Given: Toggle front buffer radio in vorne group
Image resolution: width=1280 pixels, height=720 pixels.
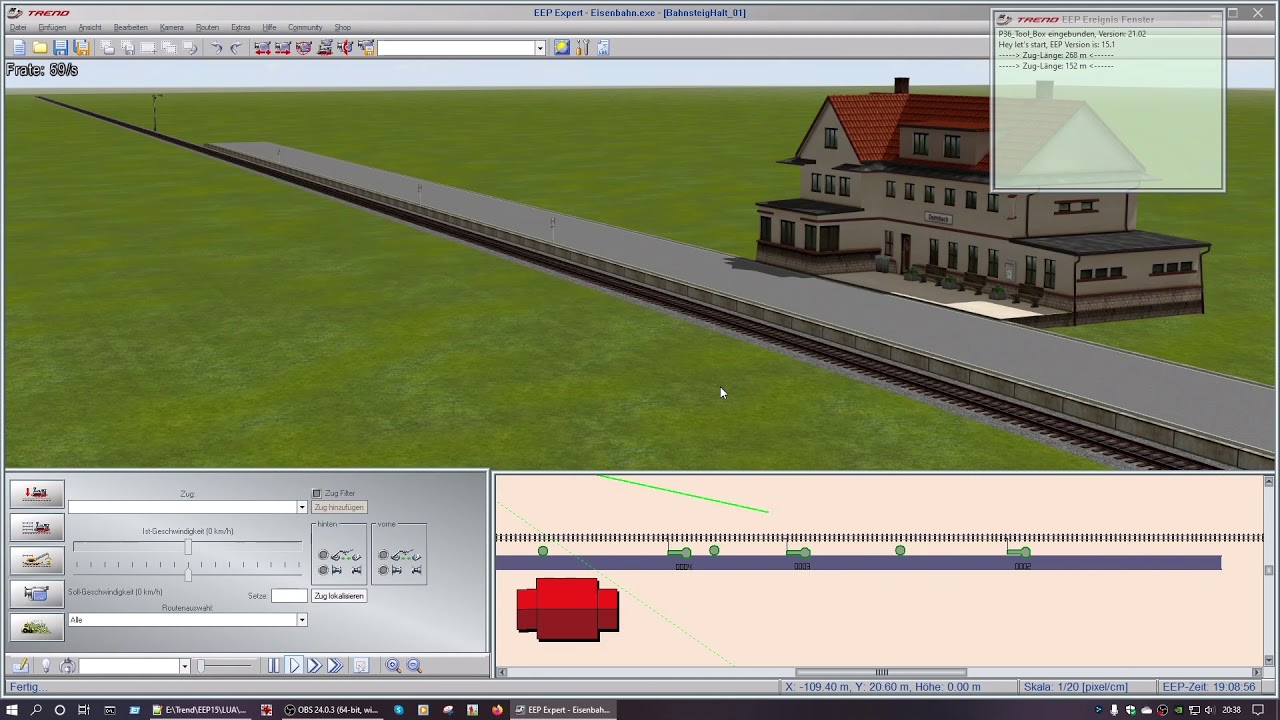Looking at the screenshot, I should pos(383,570).
